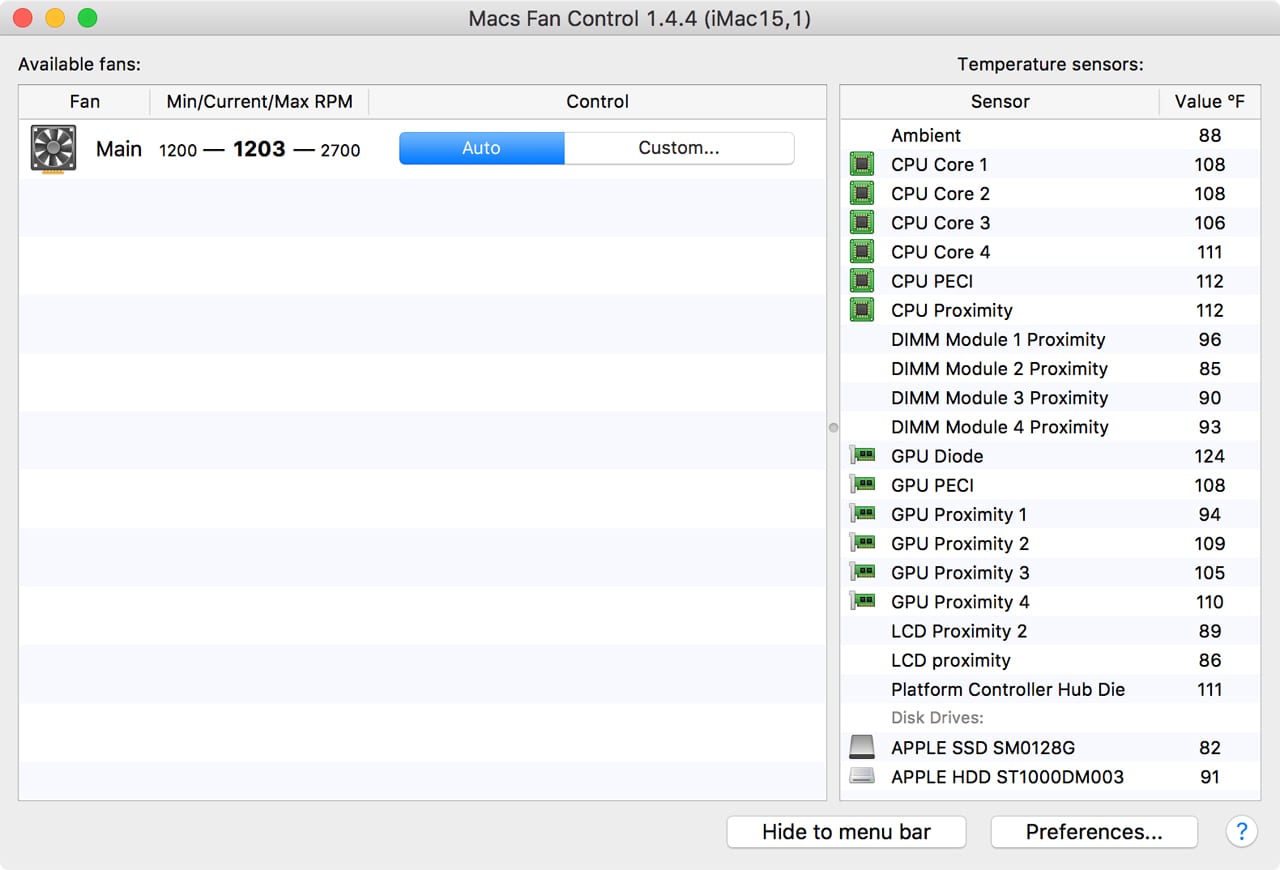Click the GPU Proximity 4 card icon

tap(862, 602)
